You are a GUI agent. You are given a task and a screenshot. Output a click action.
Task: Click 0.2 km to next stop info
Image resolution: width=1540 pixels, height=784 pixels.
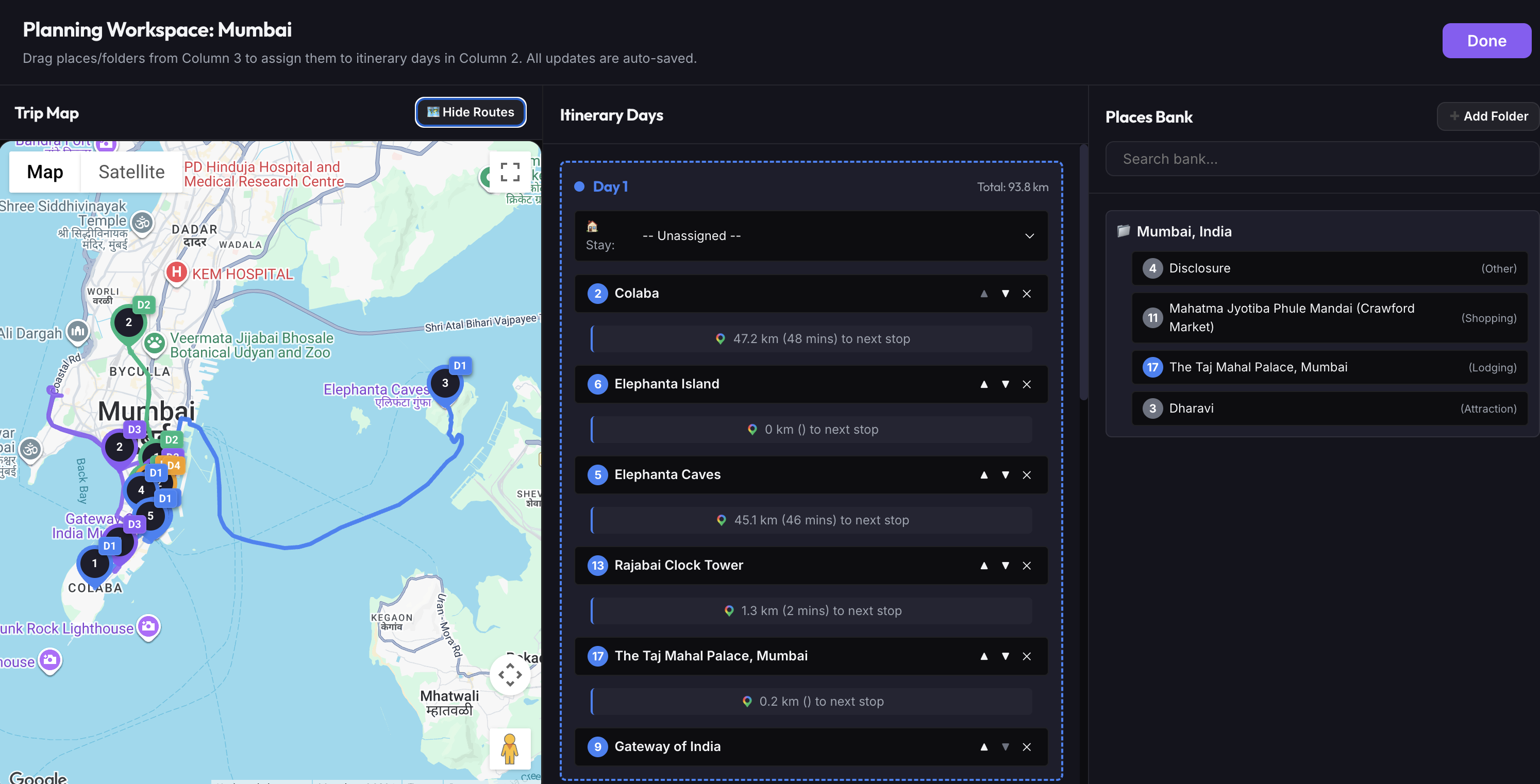coord(812,702)
